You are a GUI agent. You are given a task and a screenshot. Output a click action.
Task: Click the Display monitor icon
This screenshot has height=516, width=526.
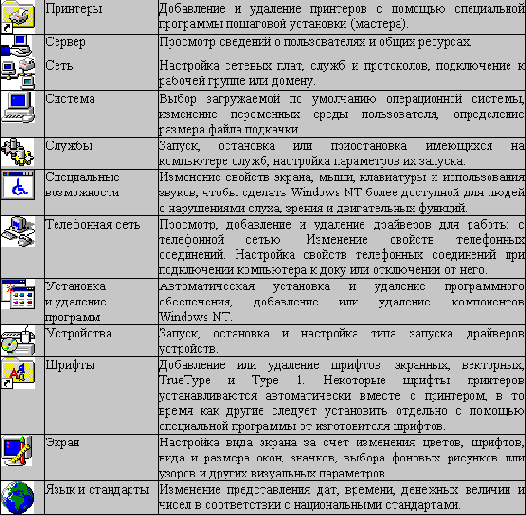18,451
